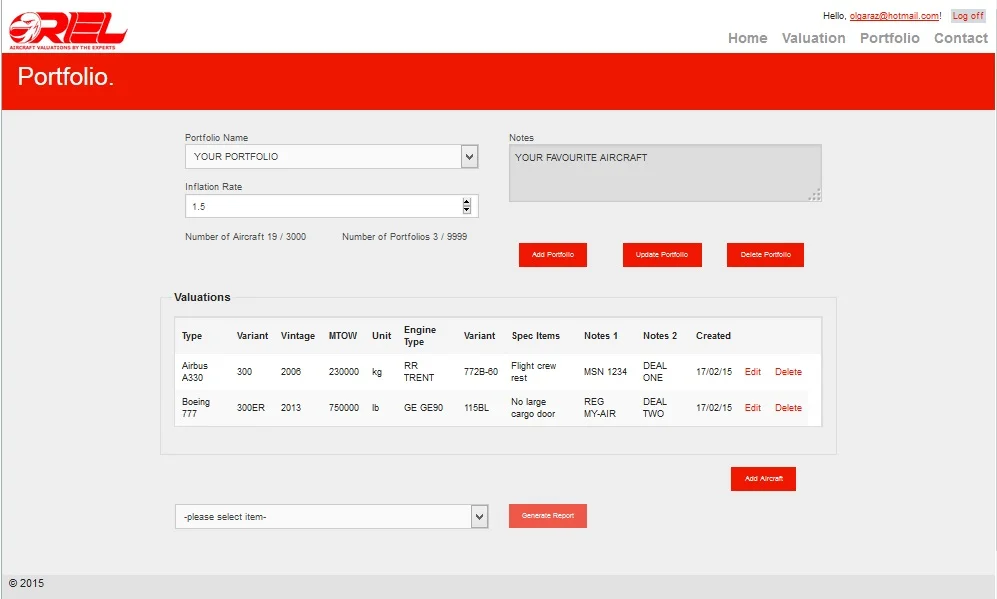Viewport: 997px width, 599px height.
Task: Click the Generate Report button
Action: coord(547,516)
